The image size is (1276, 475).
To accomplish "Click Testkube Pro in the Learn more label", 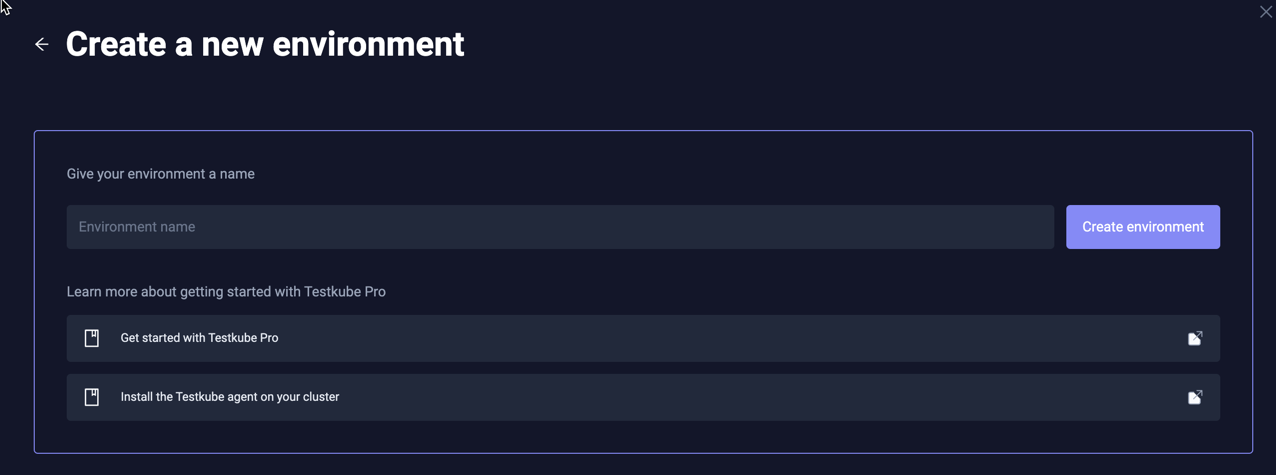I will pos(346,292).
